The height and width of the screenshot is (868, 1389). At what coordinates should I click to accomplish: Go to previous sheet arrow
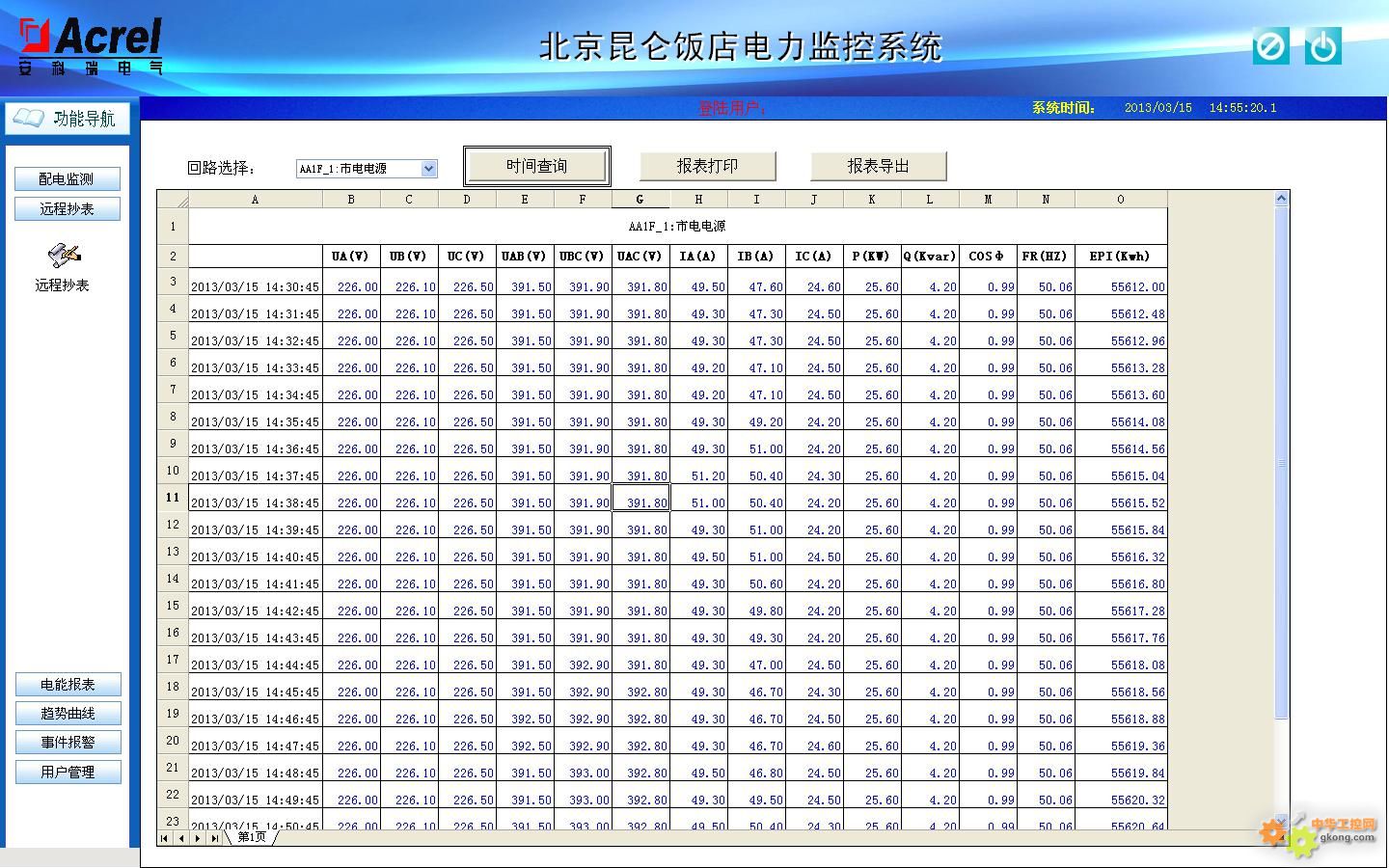point(180,838)
